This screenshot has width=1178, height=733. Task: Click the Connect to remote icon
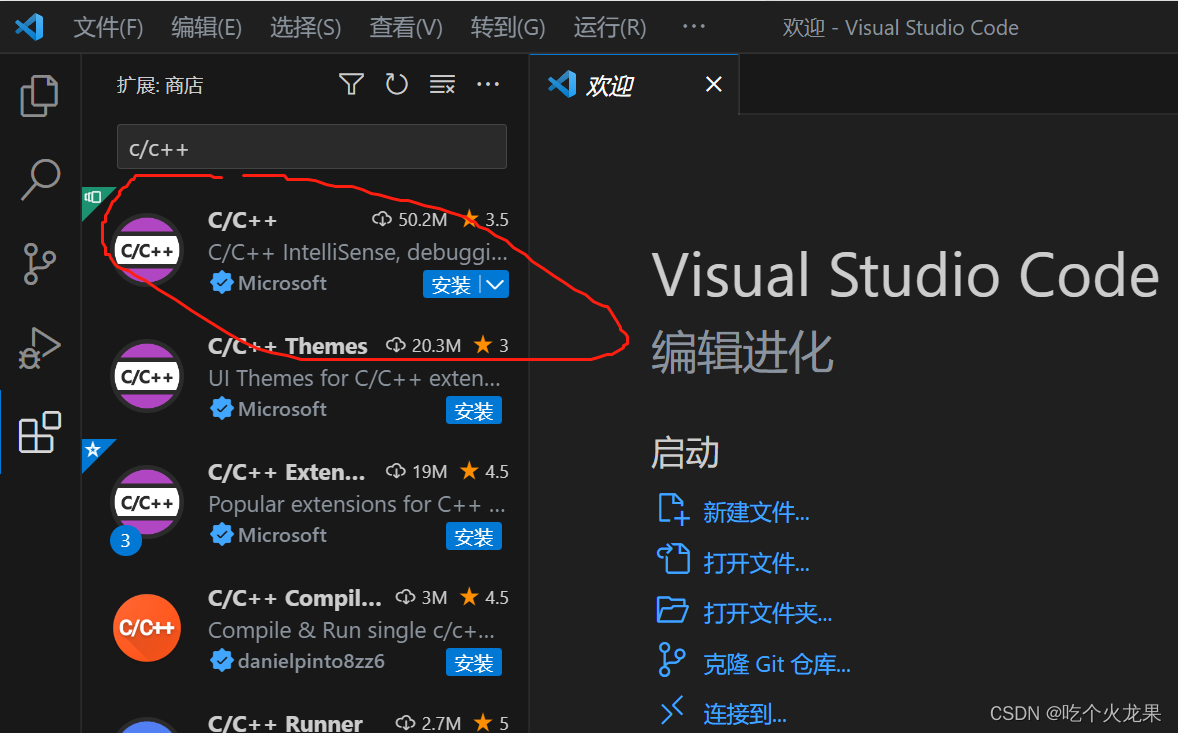tap(672, 710)
